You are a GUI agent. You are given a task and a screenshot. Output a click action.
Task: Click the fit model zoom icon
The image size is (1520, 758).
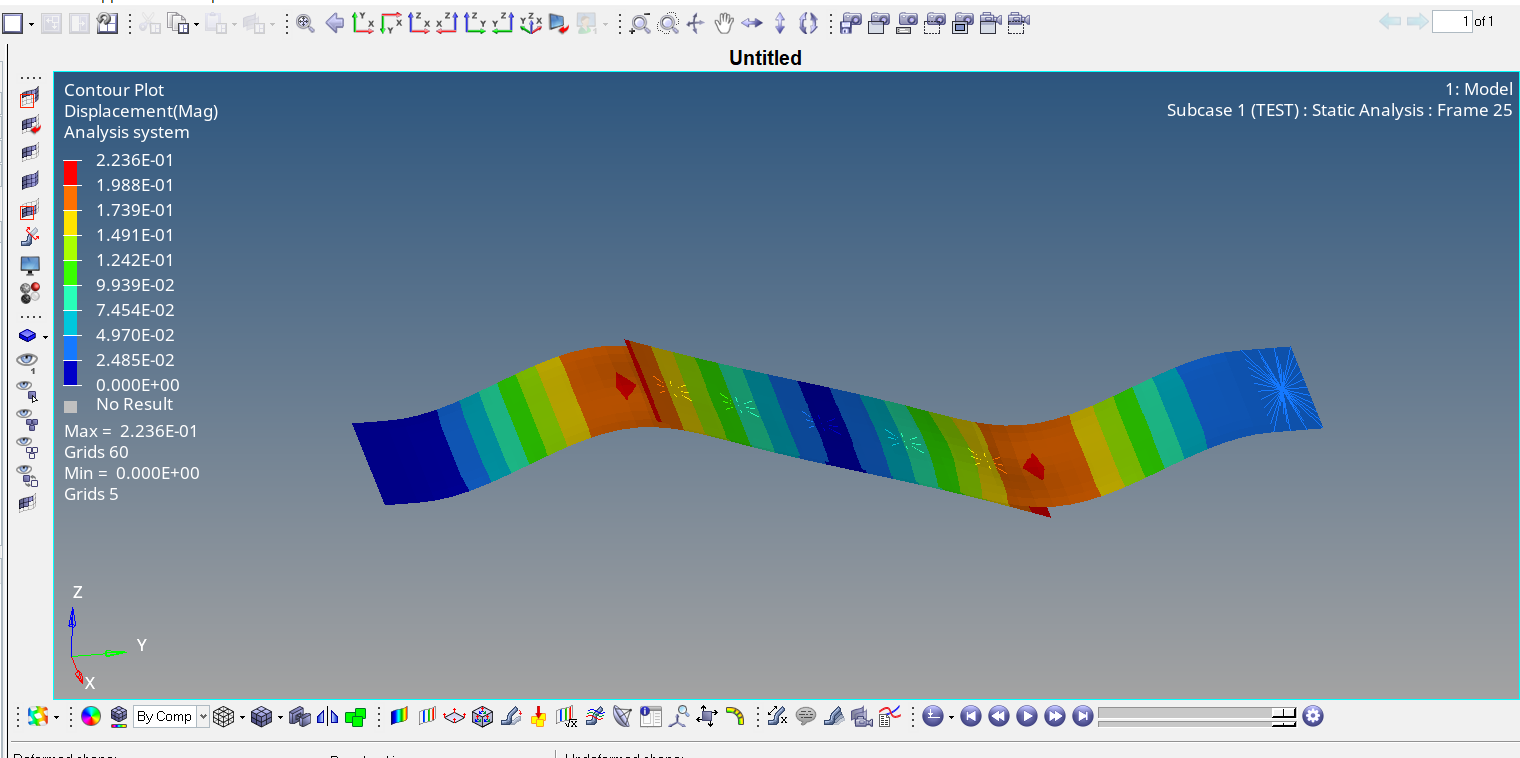306,23
